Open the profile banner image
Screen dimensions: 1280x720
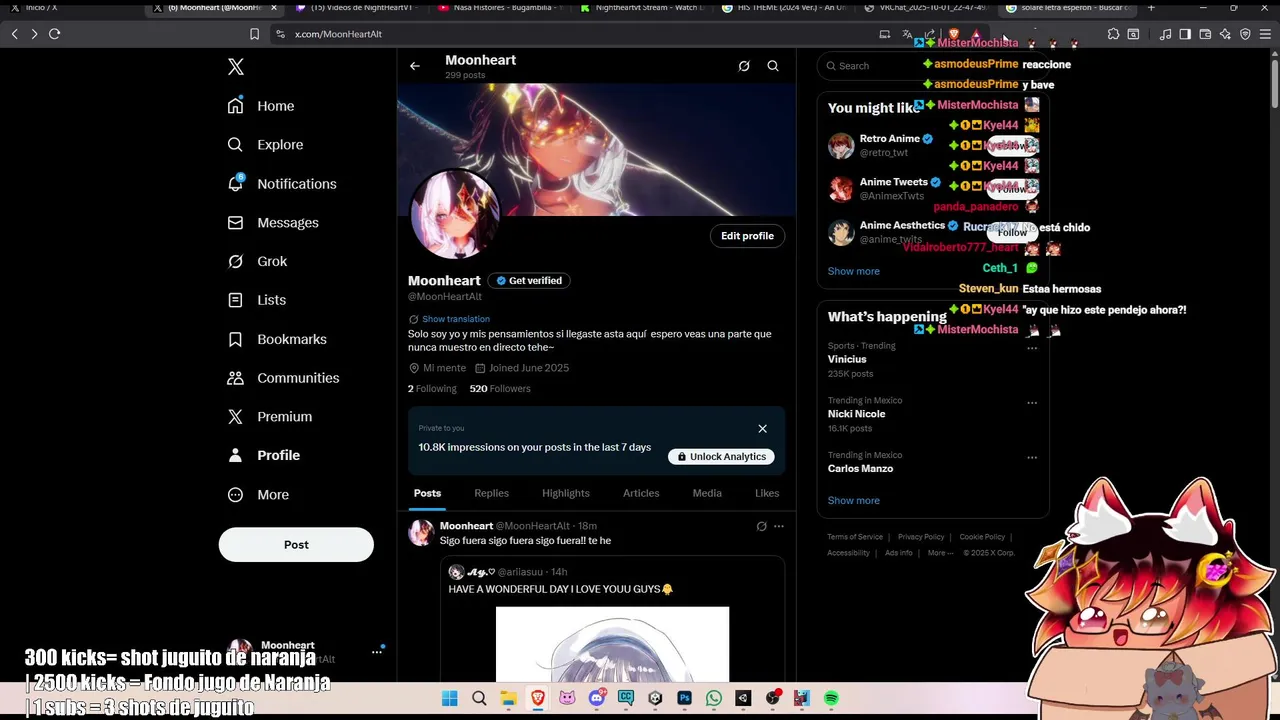click(x=597, y=149)
